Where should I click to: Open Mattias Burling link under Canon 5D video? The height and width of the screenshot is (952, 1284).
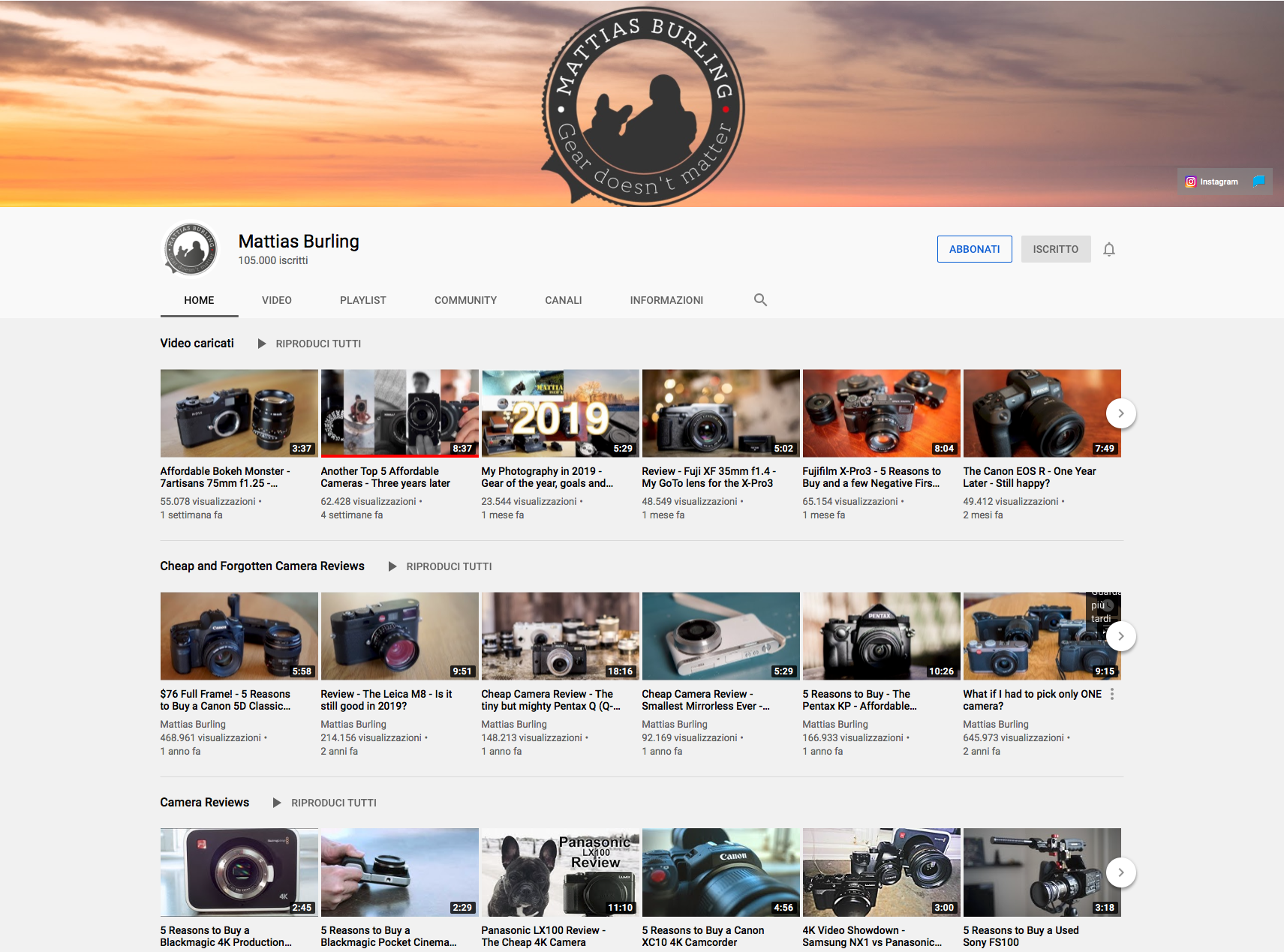(x=193, y=724)
